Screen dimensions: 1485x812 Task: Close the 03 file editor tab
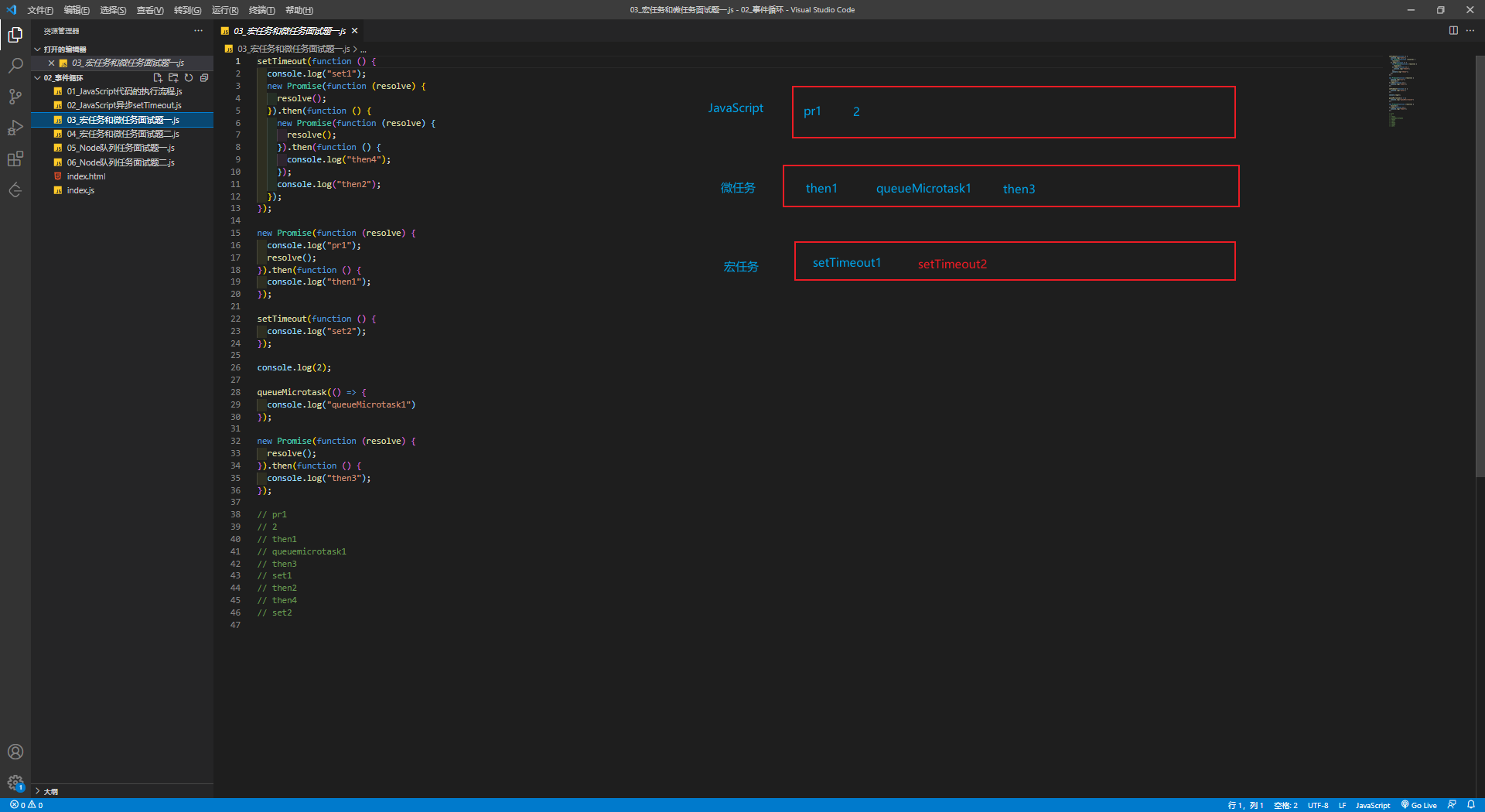pyautogui.click(x=355, y=31)
